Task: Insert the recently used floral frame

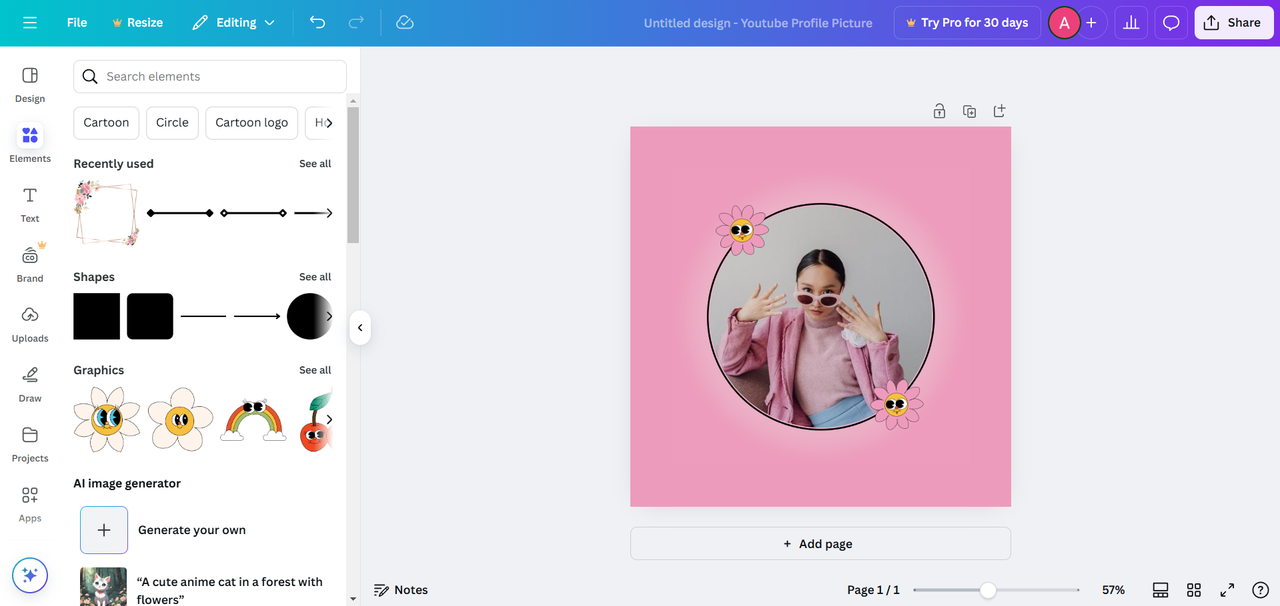Action: tap(107, 213)
